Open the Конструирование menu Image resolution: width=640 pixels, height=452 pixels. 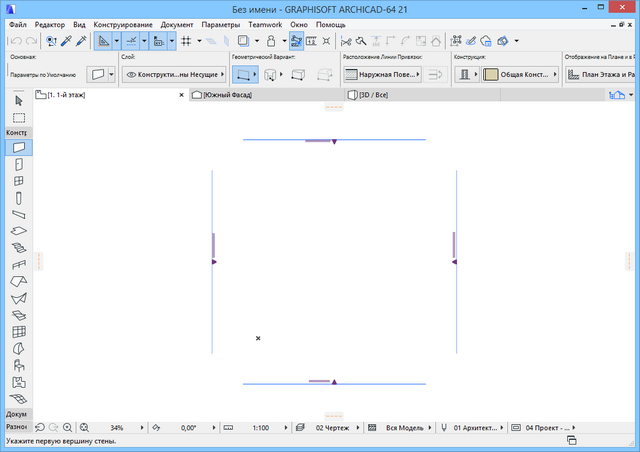click(x=123, y=23)
